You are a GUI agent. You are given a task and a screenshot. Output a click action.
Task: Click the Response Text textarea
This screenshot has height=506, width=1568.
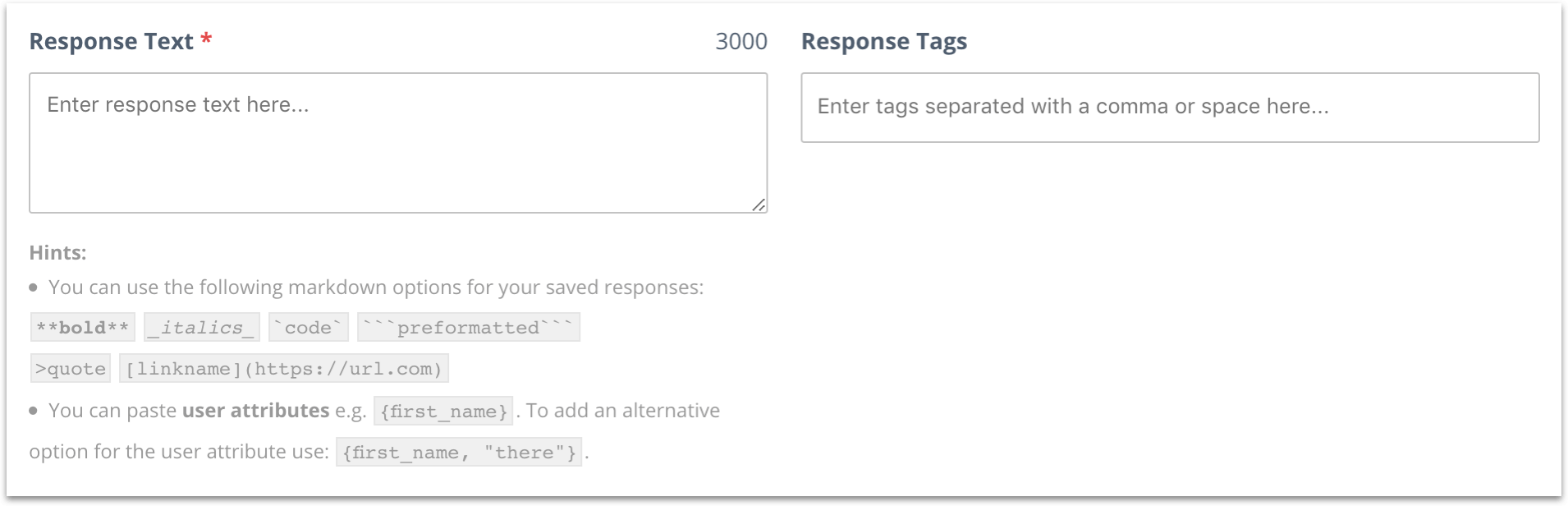pos(398,143)
